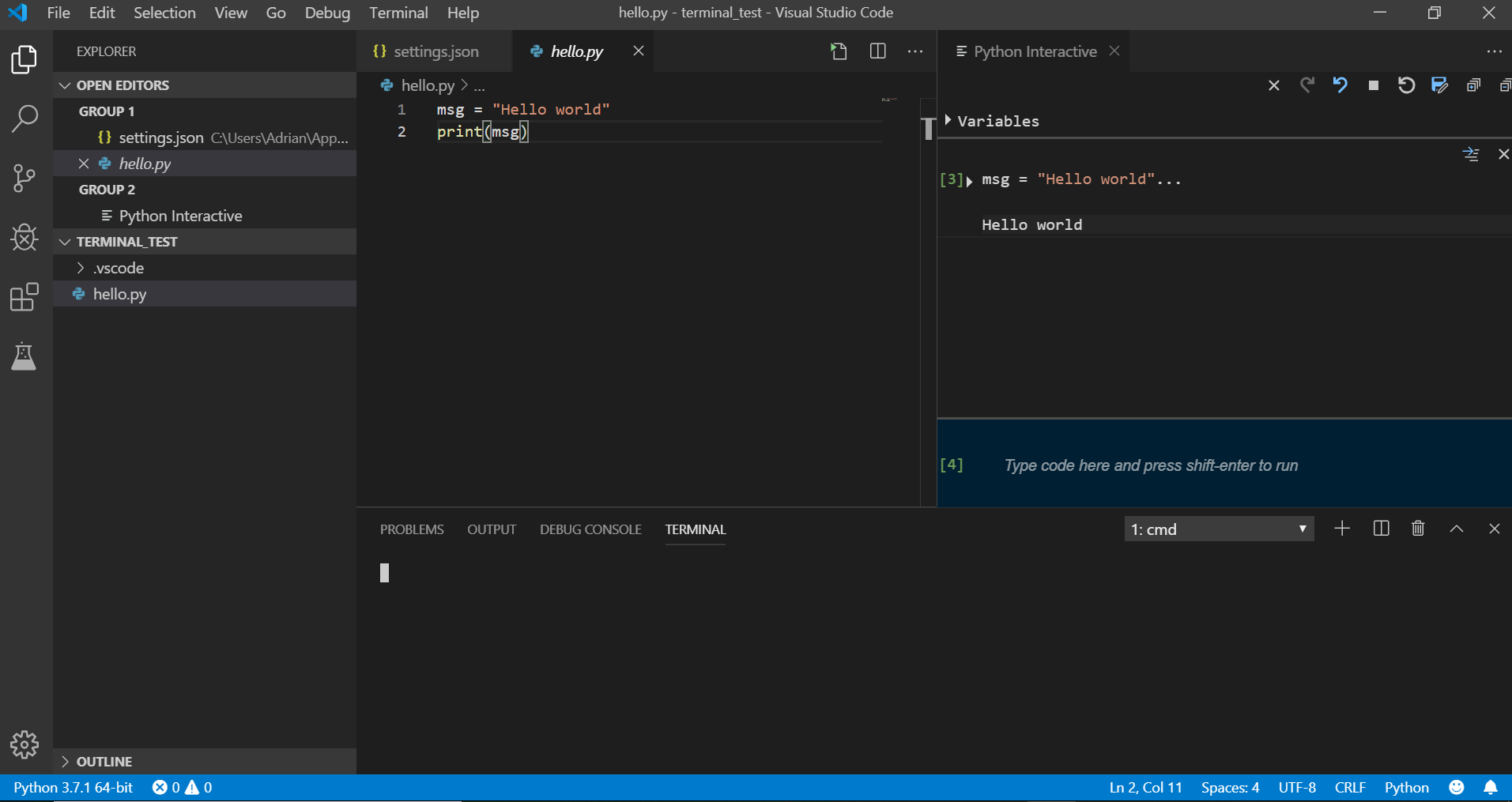Click the Python 3.7.1 64-bit interpreter selector

coord(72,787)
